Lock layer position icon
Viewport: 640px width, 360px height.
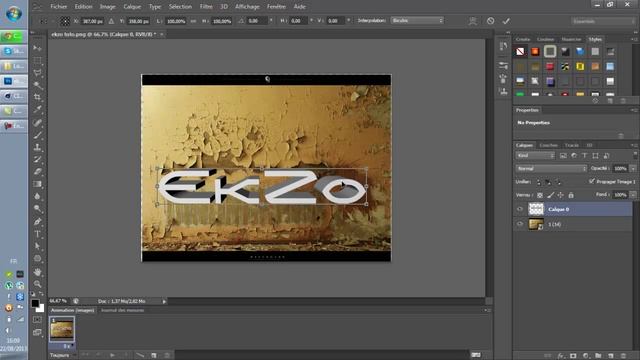point(560,195)
